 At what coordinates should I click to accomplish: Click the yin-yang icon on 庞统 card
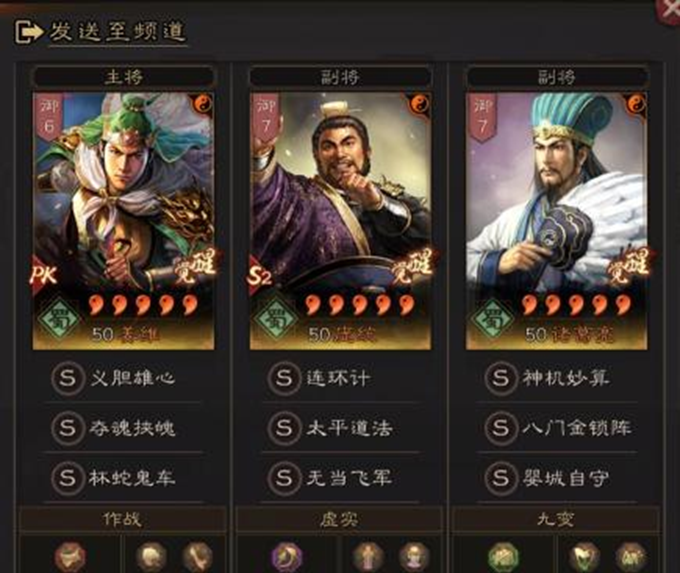point(419,104)
